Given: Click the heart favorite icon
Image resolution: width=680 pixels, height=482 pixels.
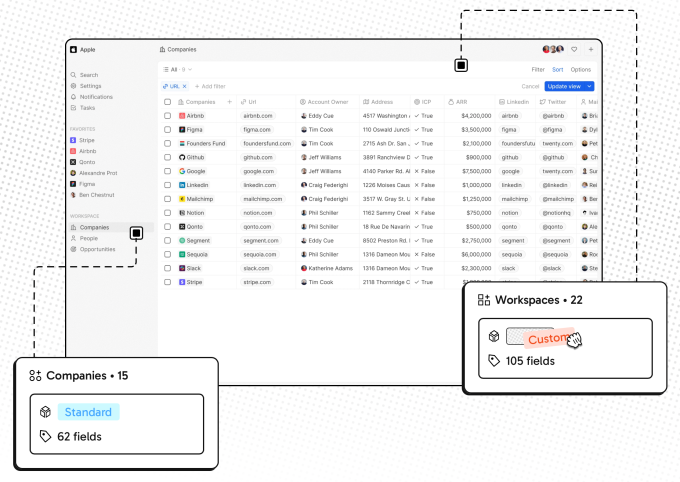Looking at the screenshot, I should click(x=574, y=49).
